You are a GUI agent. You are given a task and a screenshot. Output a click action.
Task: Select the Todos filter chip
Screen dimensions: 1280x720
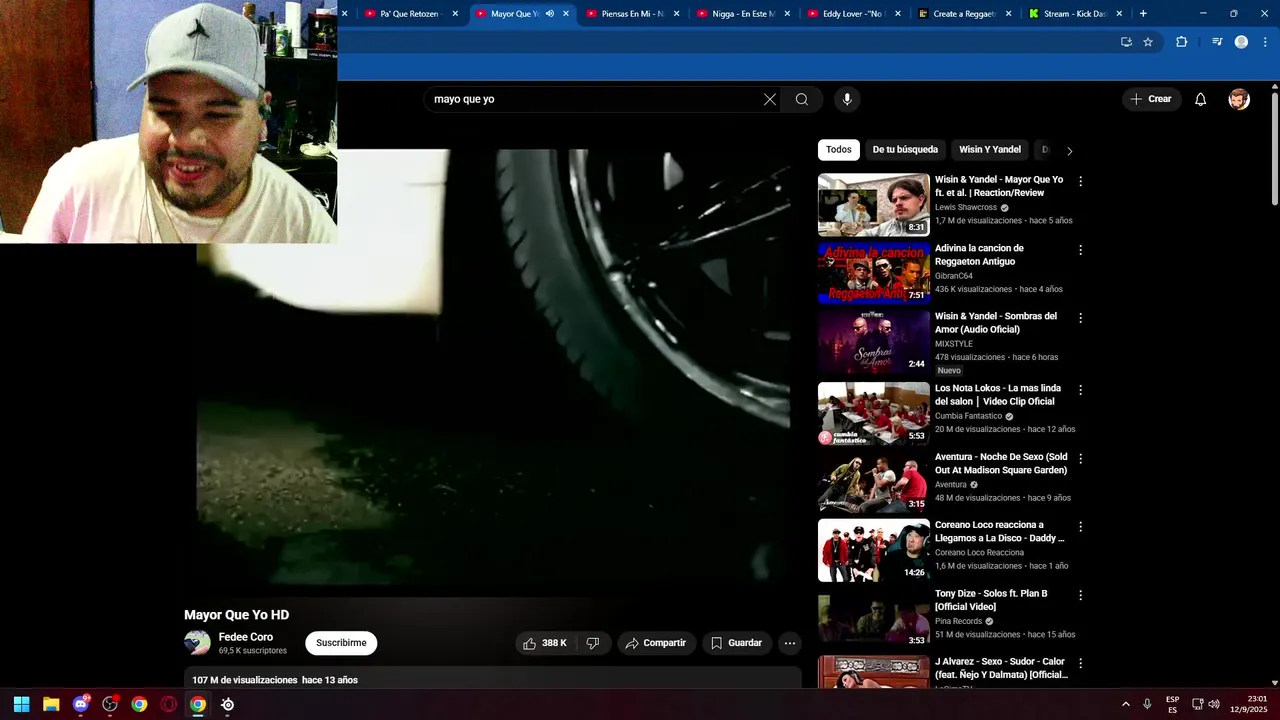(x=839, y=150)
